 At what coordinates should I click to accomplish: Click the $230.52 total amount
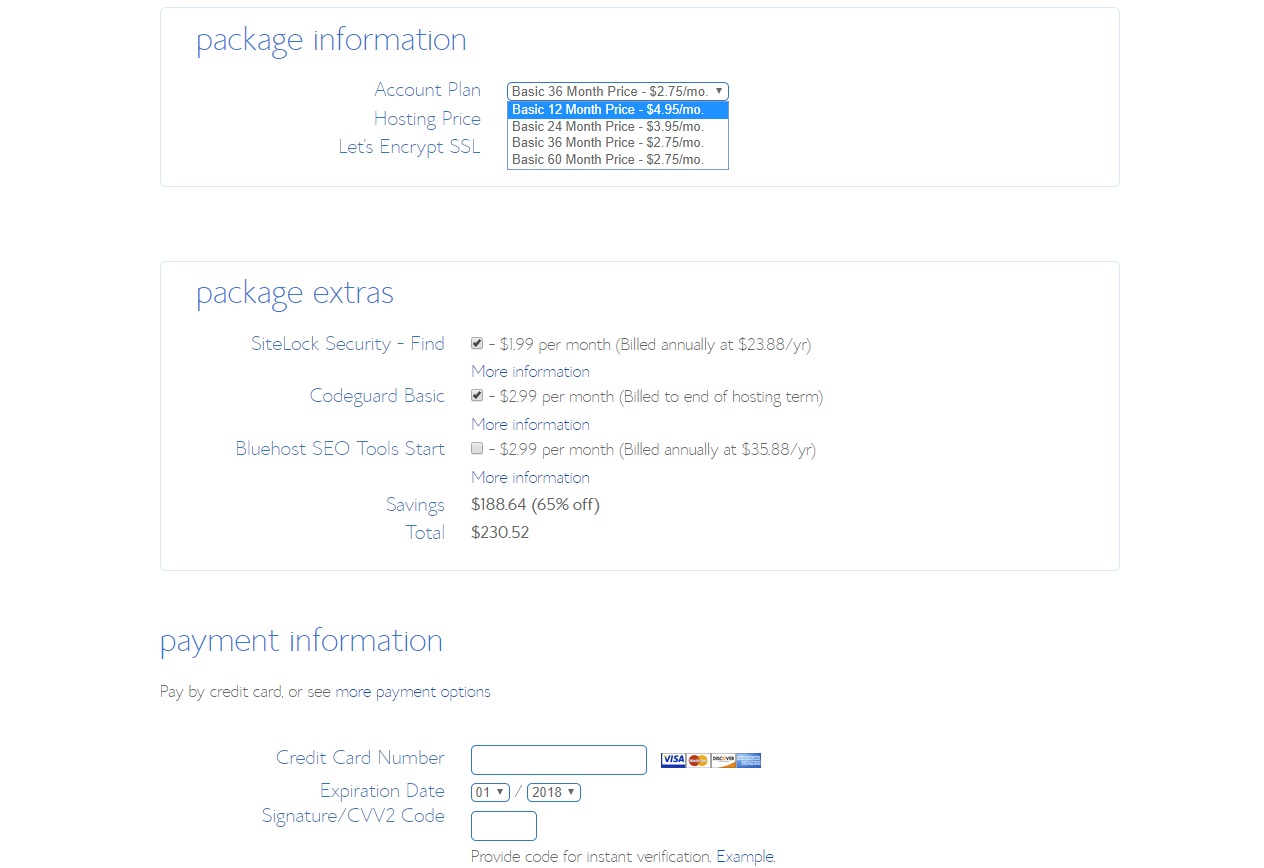pyautogui.click(x=500, y=532)
